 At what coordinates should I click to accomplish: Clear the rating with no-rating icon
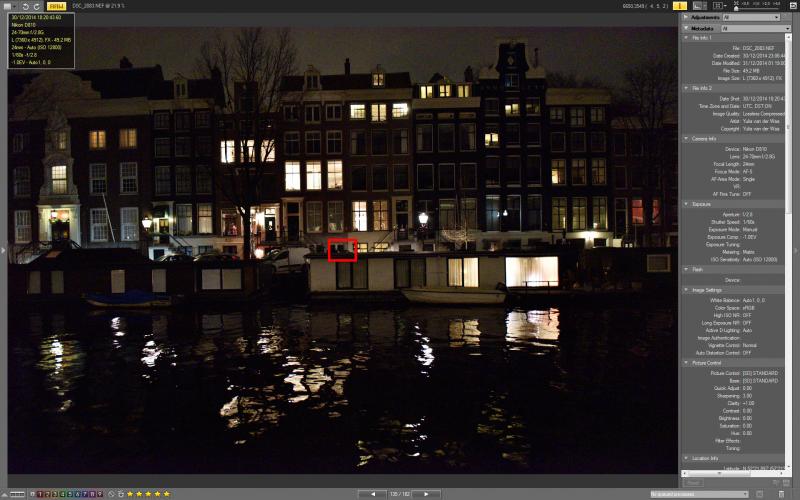tap(111, 494)
